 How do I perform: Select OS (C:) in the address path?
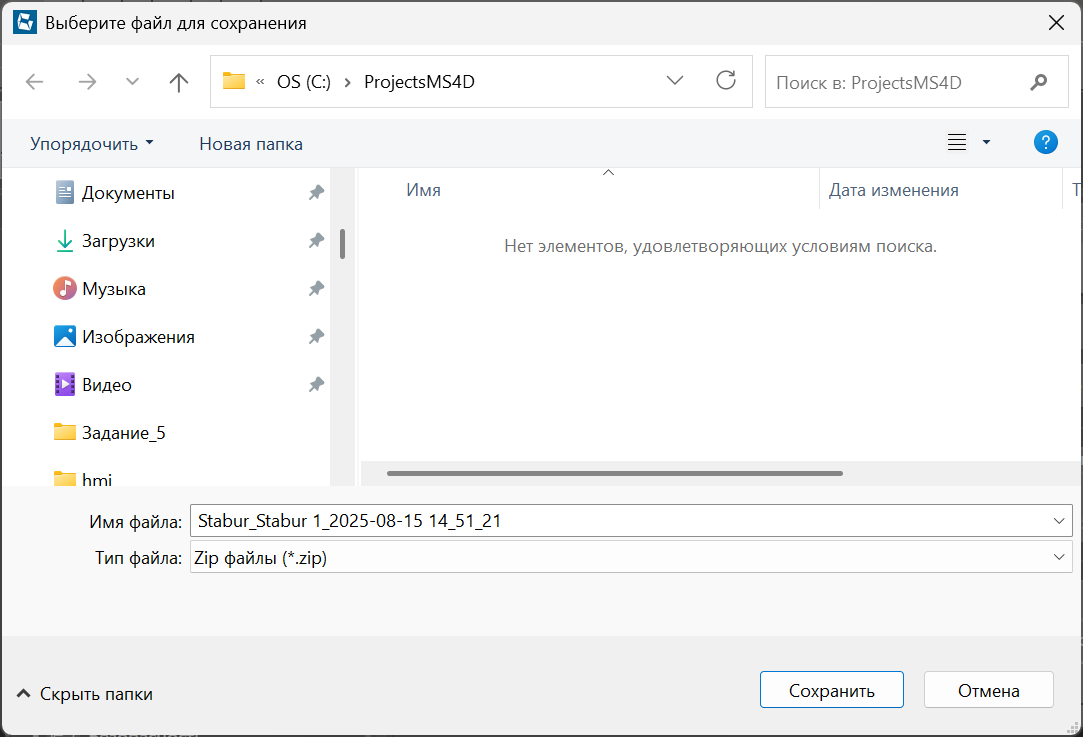[304, 82]
